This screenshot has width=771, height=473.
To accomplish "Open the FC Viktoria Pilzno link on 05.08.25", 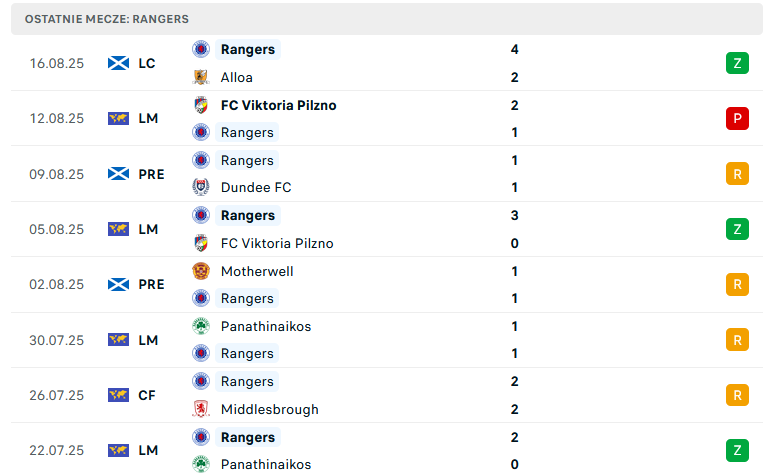I will coord(277,243).
